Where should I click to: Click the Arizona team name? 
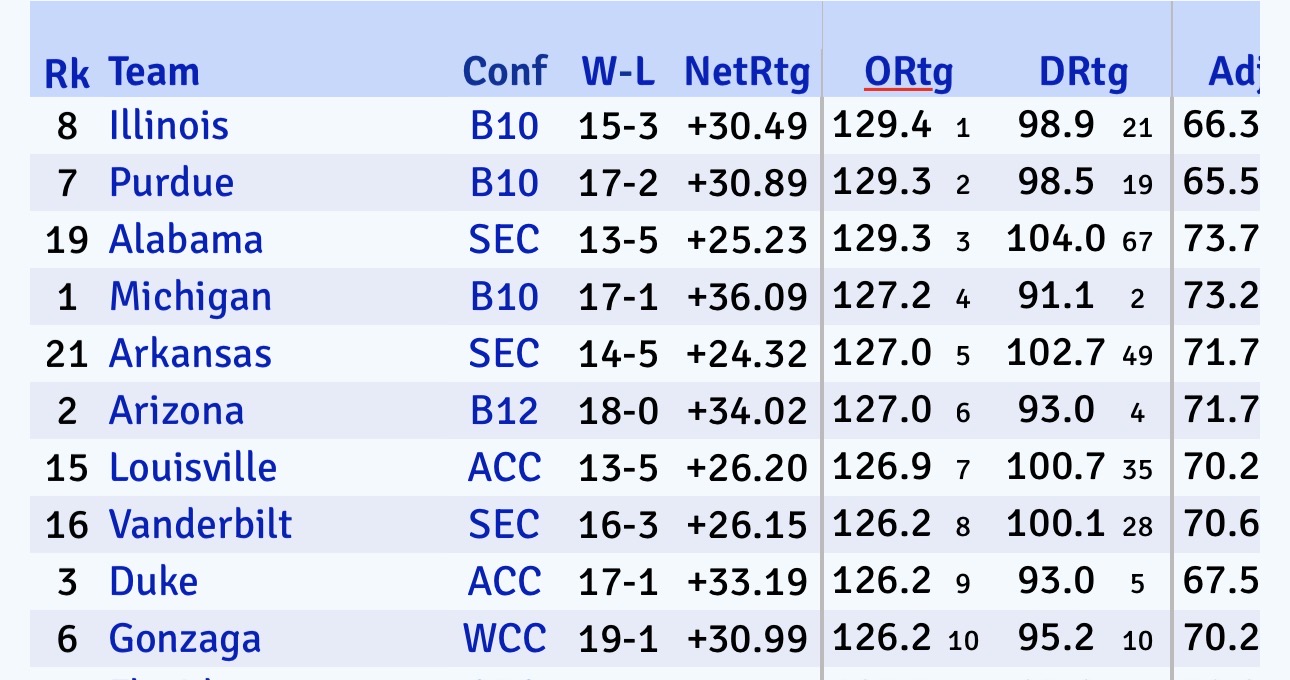pos(176,411)
